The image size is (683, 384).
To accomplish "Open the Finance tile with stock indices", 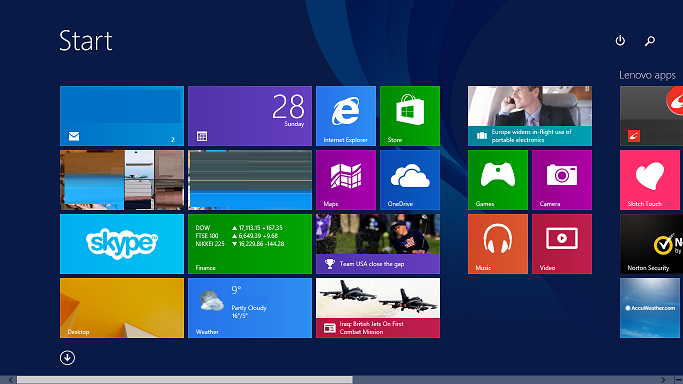I will coord(250,244).
